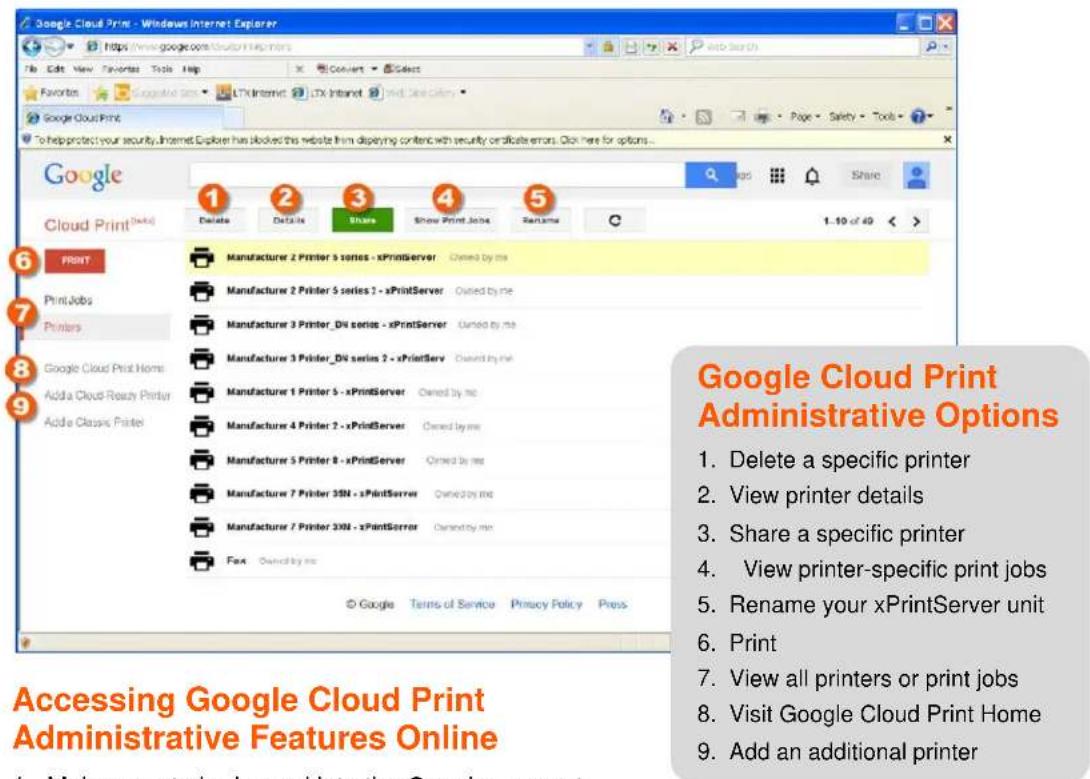This screenshot has width=1090, height=779.
Task: Click the blue Google search button
Action: tap(710, 175)
